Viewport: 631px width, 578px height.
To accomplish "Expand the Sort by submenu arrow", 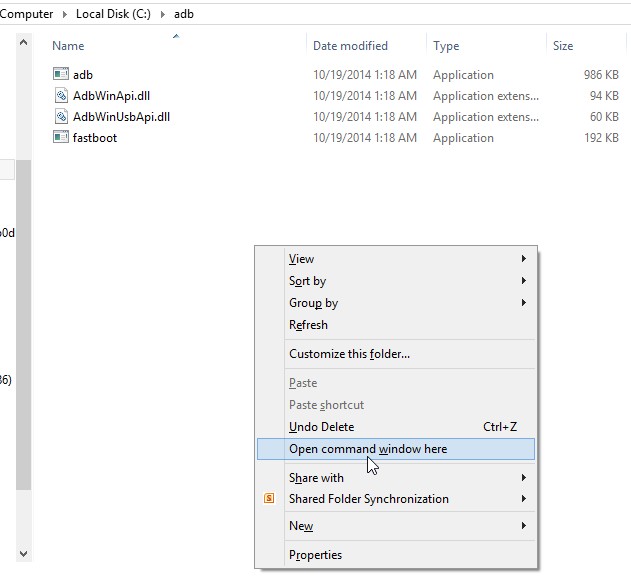I will click(523, 281).
